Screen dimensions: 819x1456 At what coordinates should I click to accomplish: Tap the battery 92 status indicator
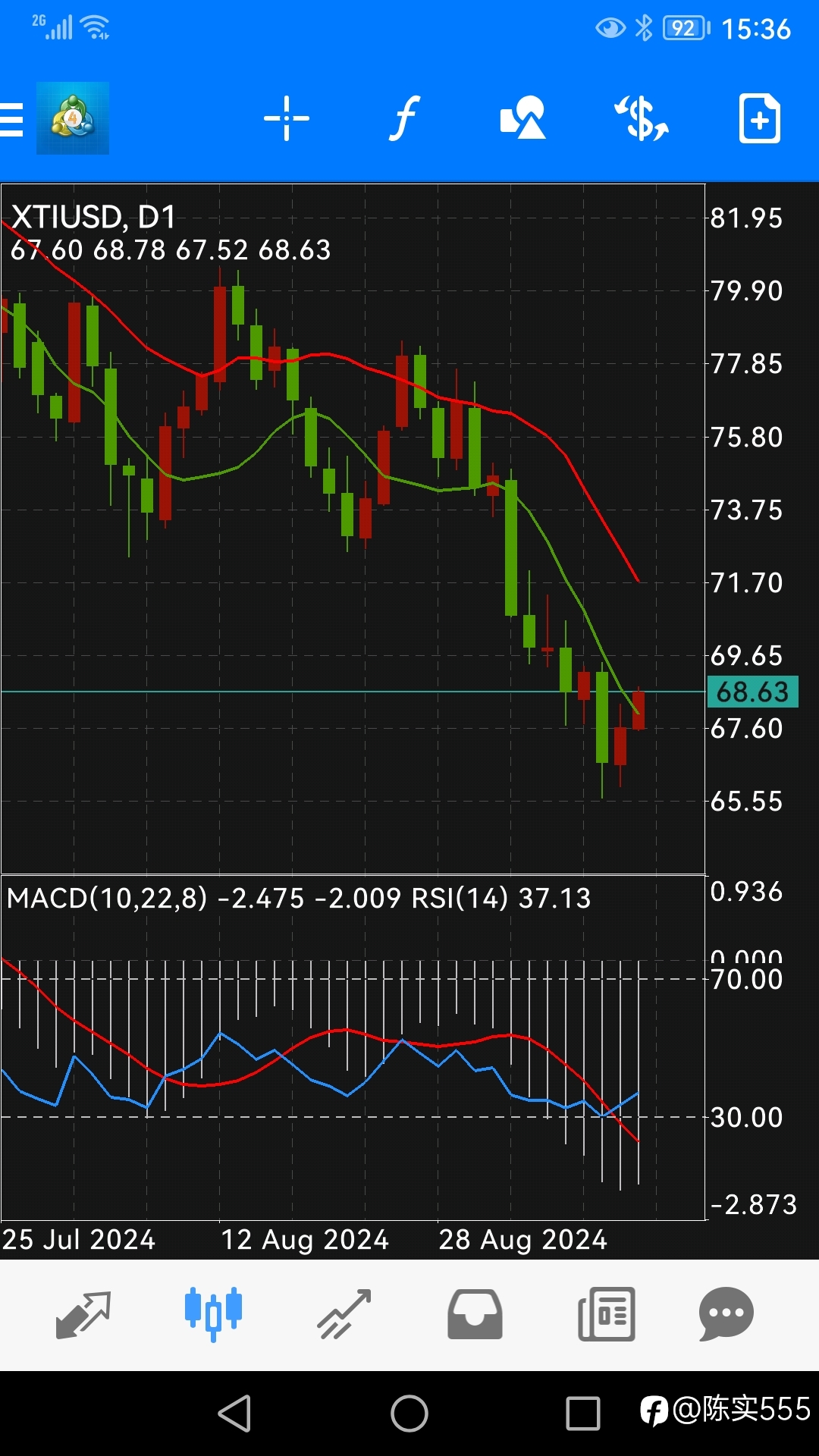tap(686, 28)
